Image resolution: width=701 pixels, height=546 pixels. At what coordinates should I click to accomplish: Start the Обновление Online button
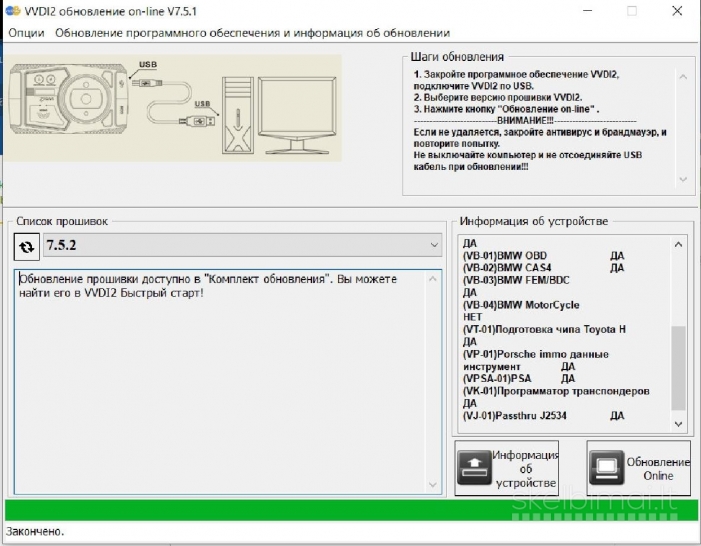(x=639, y=468)
